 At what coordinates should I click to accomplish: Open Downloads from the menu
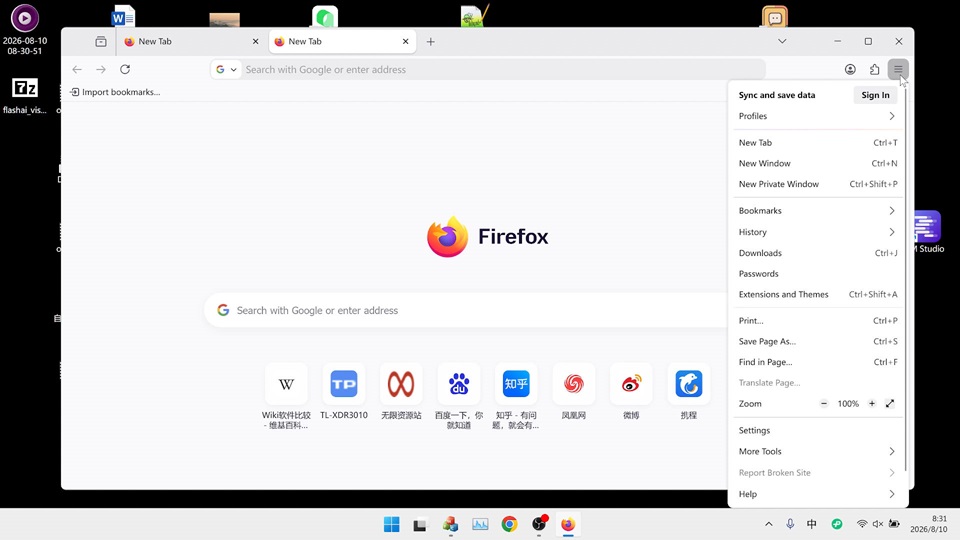(818, 253)
